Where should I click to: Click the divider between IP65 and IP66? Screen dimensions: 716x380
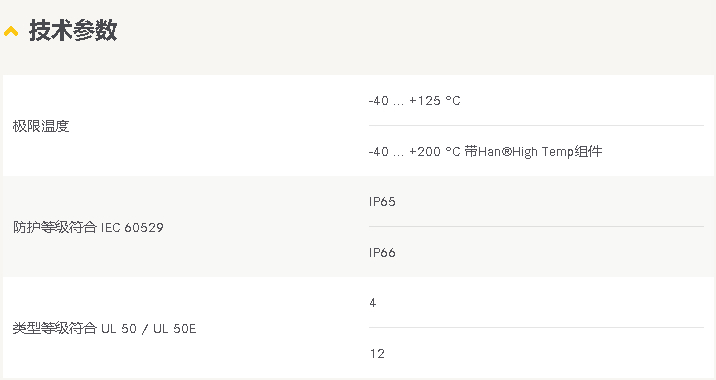pyautogui.click(x=536, y=227)
